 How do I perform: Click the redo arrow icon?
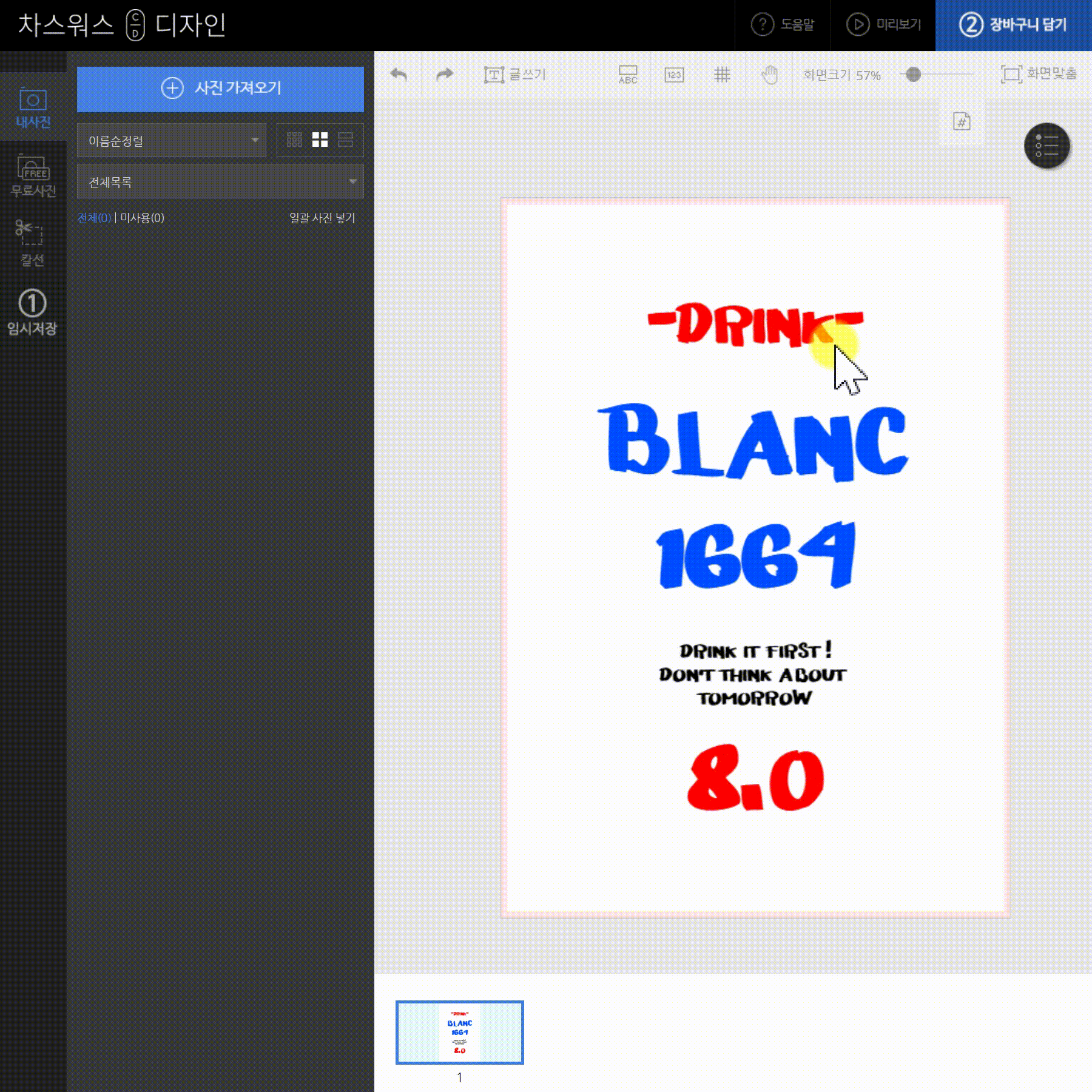(445, 75)
